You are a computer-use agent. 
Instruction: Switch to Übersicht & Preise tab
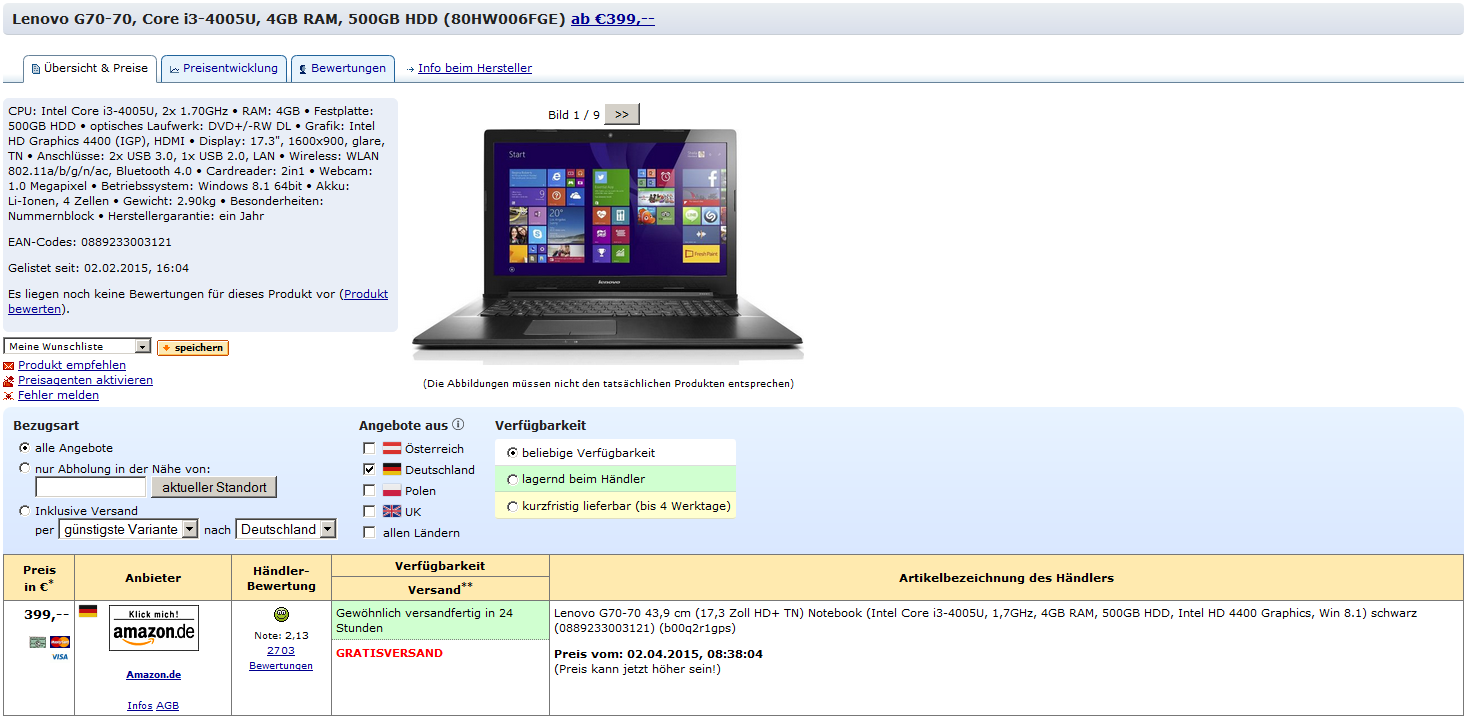click(90, 68)
